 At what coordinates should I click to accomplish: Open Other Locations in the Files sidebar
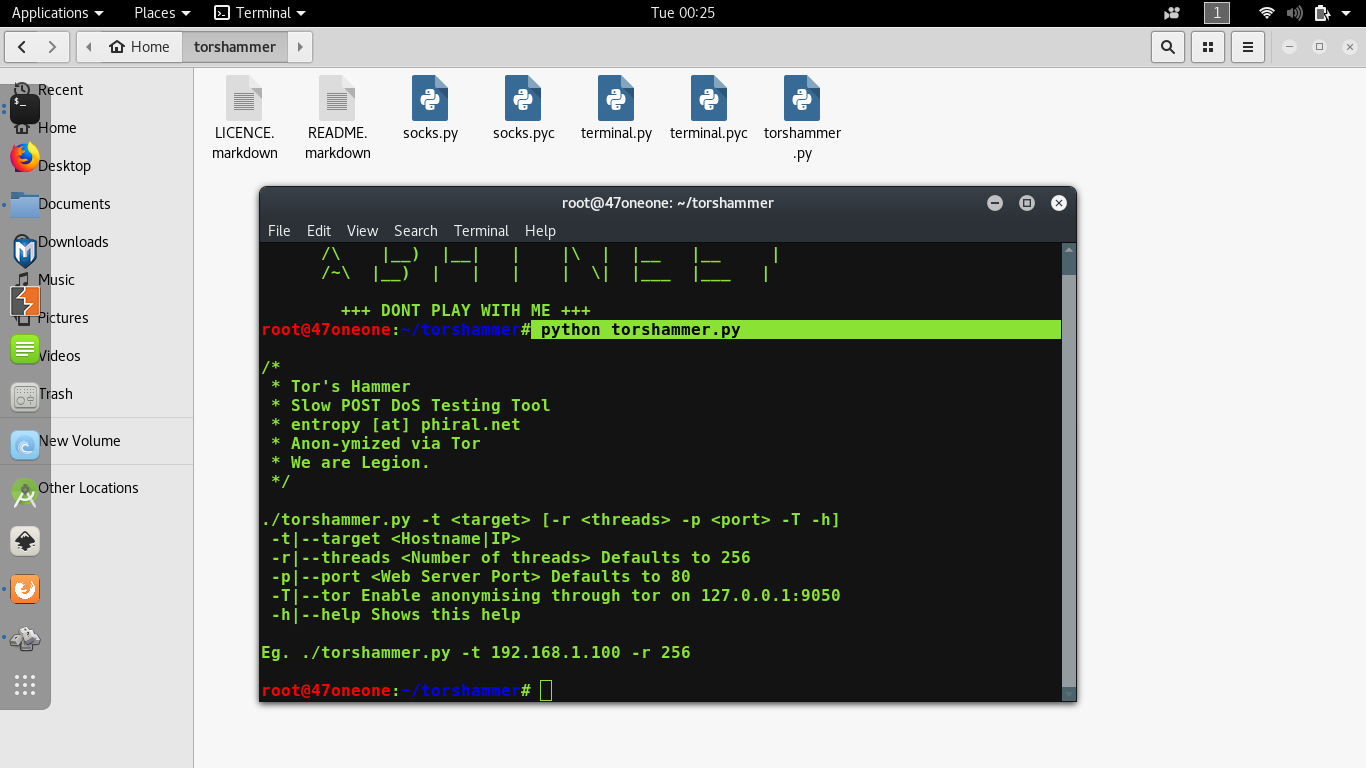click(x=88, y=488)
